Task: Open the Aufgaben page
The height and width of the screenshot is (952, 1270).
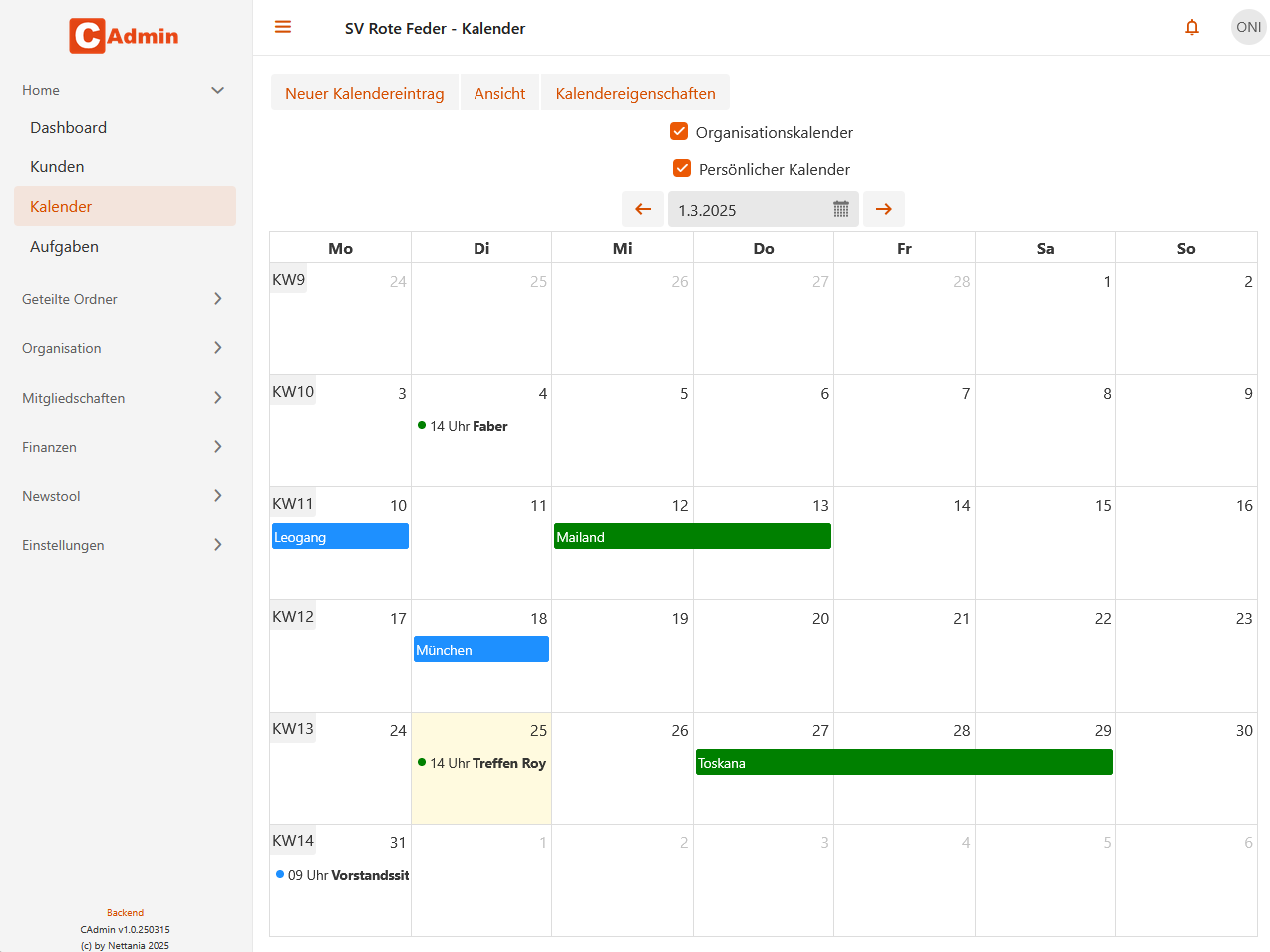Action: pyautogui.click(x=126, y=246)
